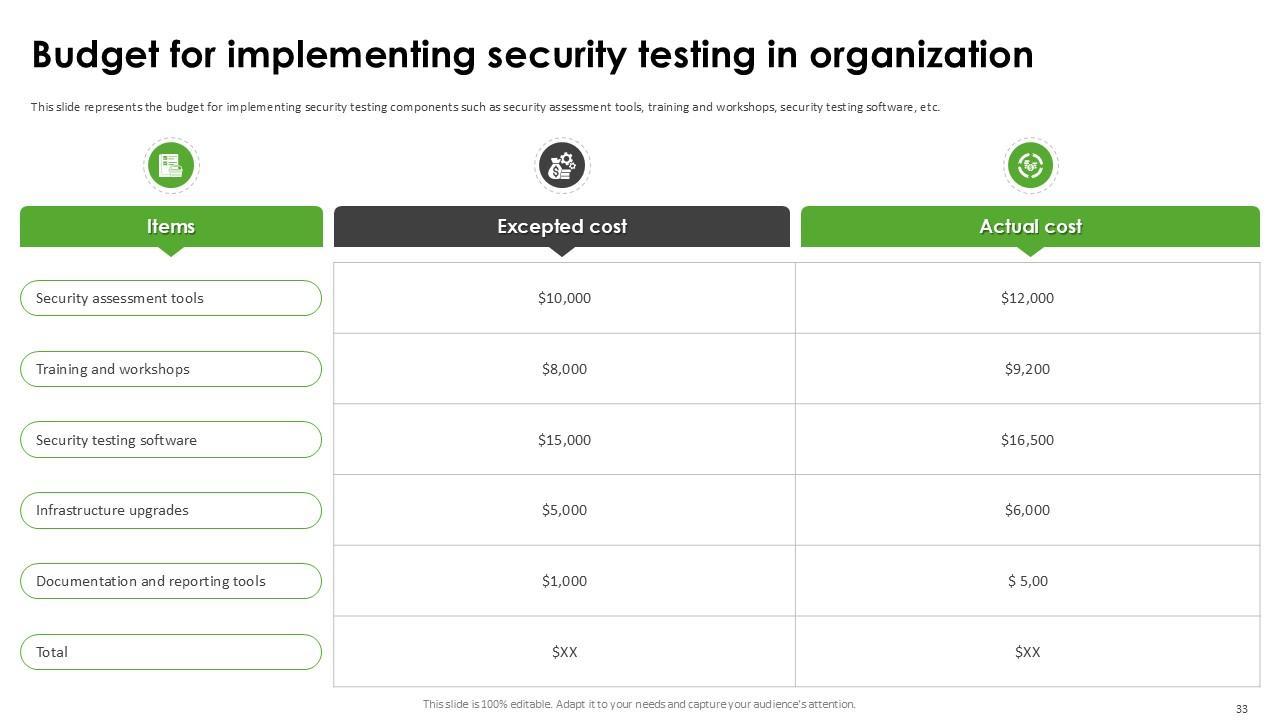Select the $15,000 expected cost cell

pos(564,440)
